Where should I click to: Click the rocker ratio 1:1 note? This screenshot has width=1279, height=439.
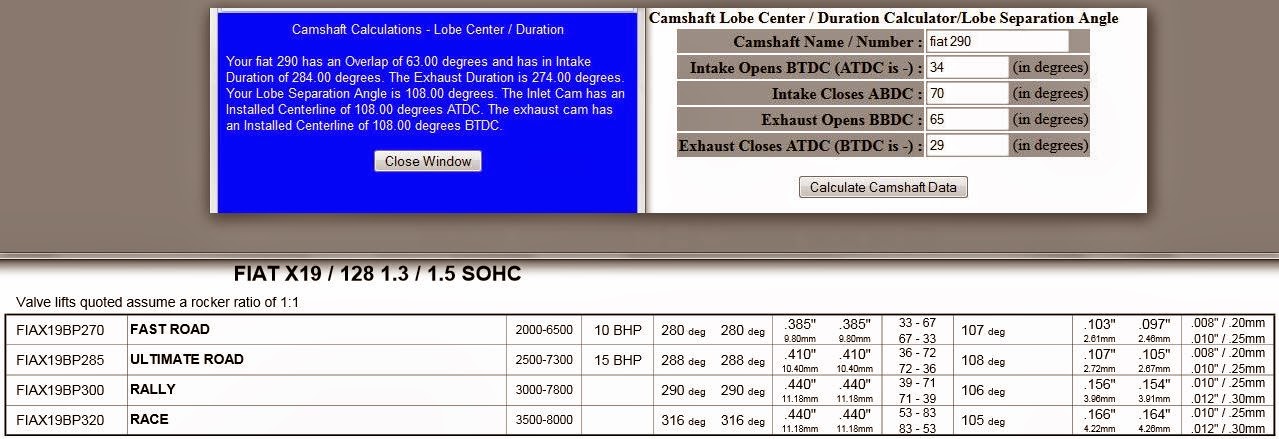click(x=158, y=302)
